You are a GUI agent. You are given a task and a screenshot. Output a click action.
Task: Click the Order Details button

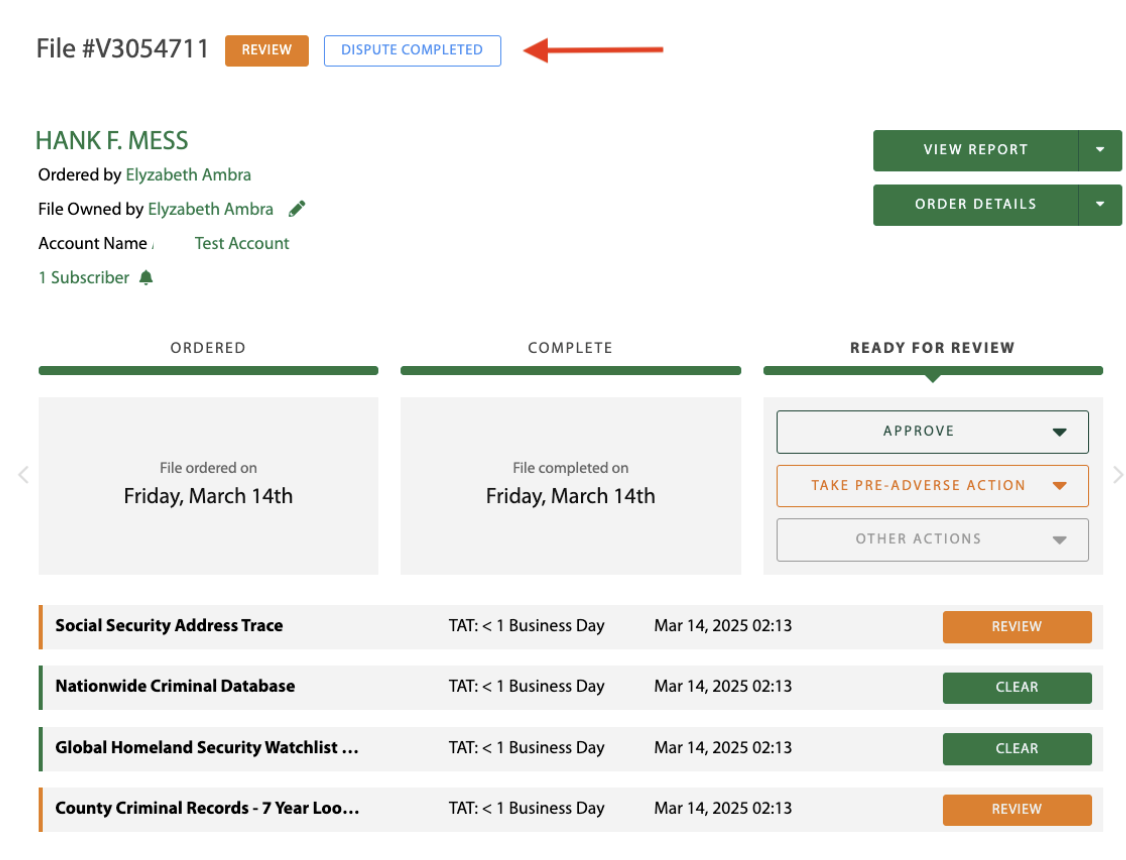[975, 204]
